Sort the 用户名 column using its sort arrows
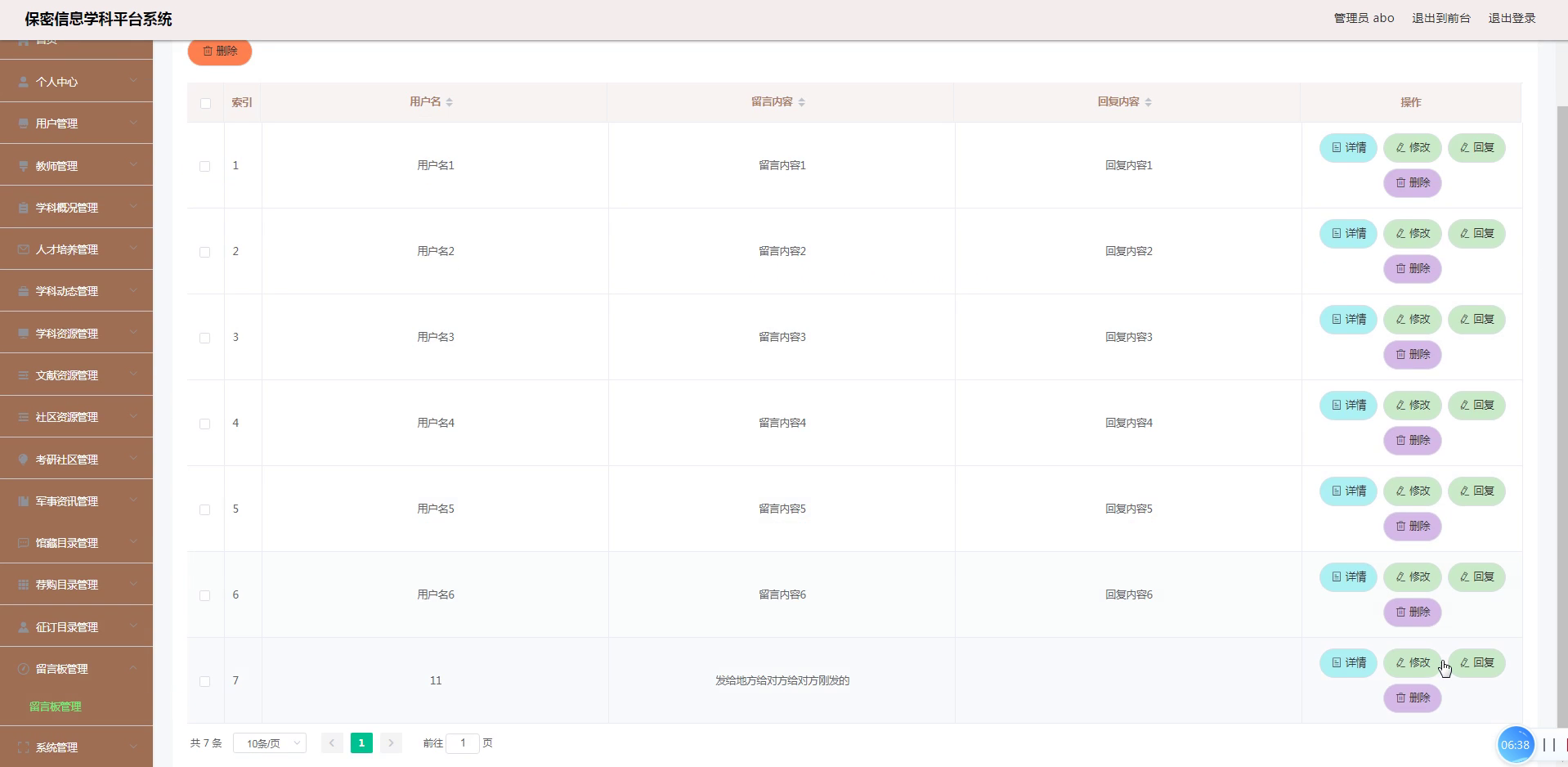 (450, 102)
